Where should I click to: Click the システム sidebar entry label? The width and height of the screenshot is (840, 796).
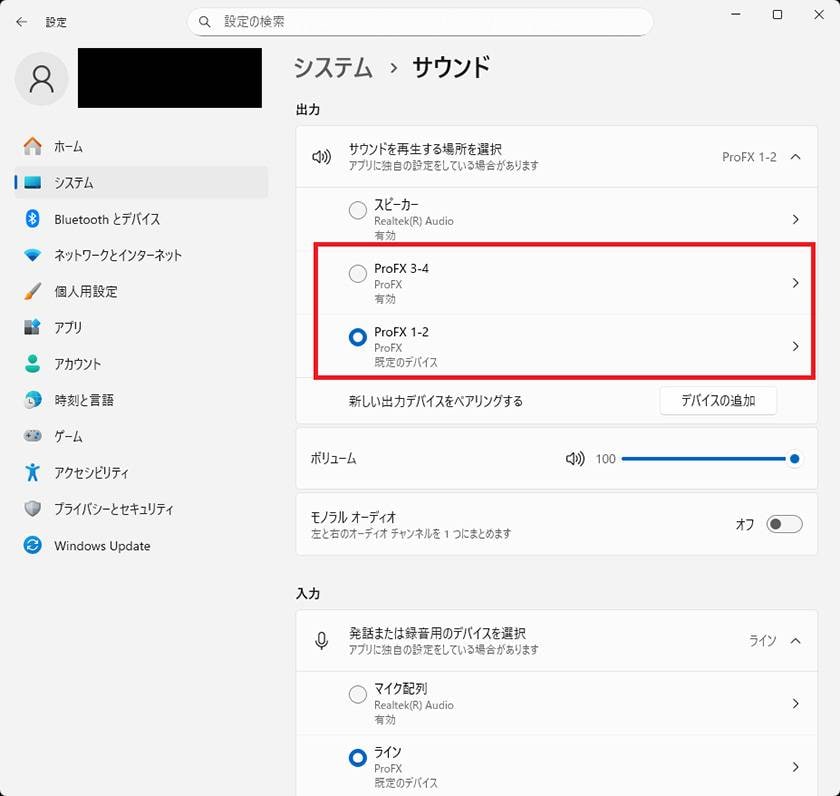click(x=73, y=183)
